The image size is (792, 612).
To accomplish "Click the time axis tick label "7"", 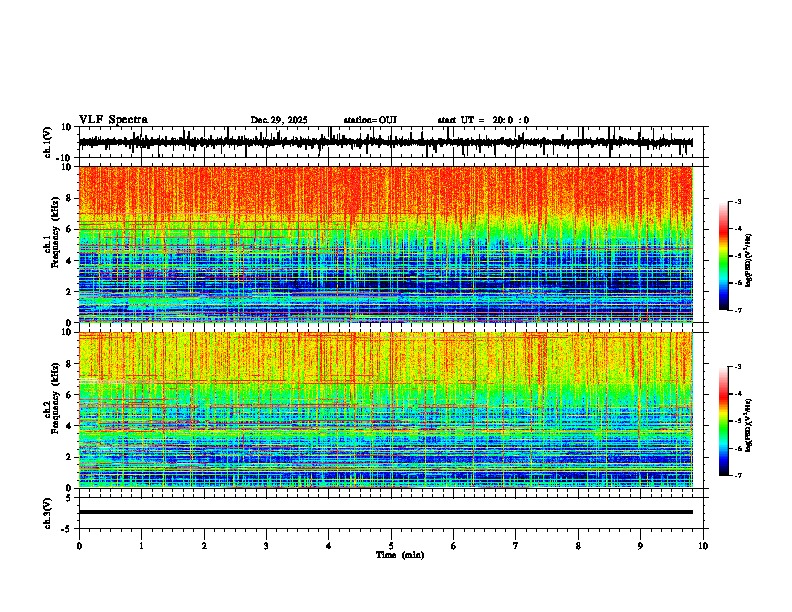I will pyautogui.click(x=516, y=546).
